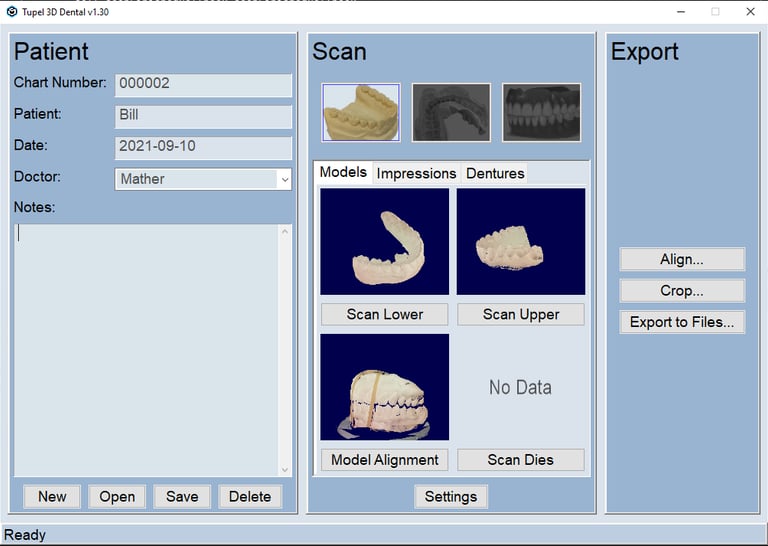
Task: Close the Tupel 3D Dental window
Action: tap(750, 12)
